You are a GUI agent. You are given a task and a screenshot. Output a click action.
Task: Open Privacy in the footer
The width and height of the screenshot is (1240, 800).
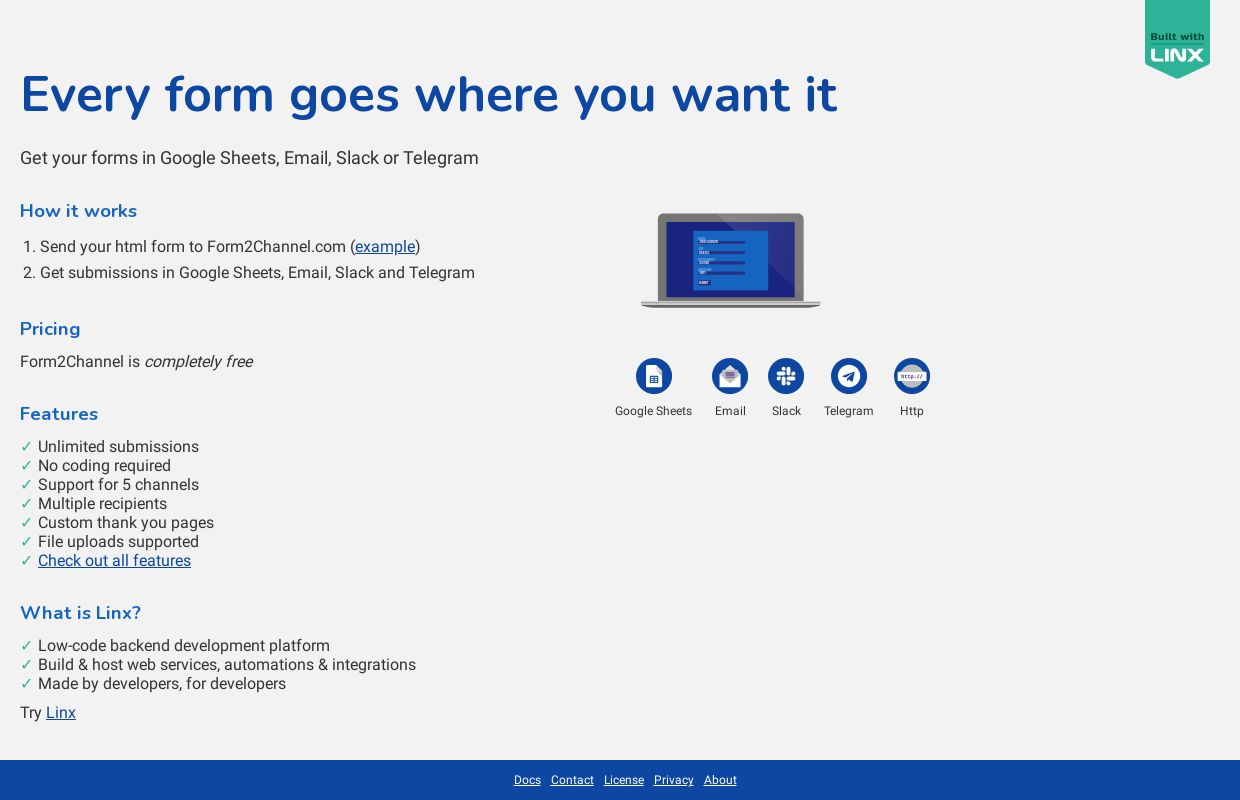[674, 780]
